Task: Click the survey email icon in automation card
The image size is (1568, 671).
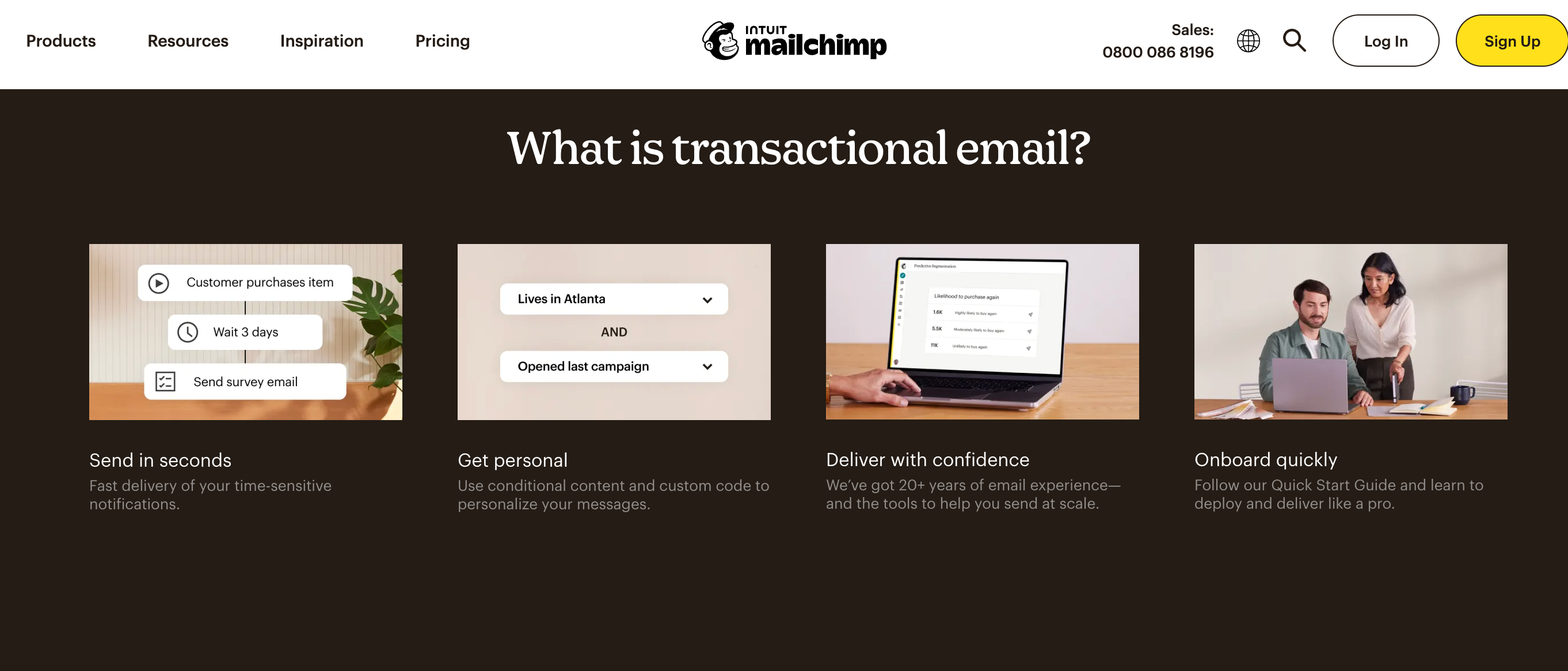Action: 163,382
